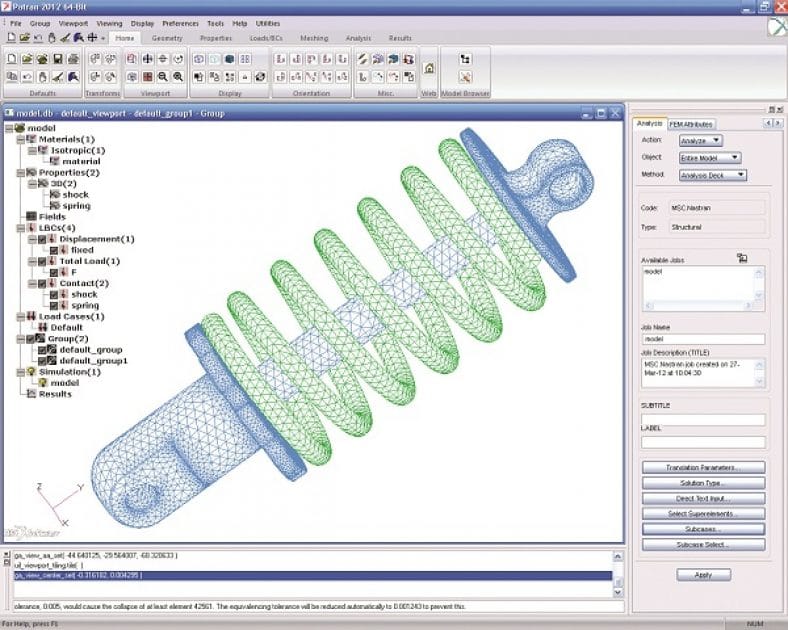Click Open database folder icon in Defaults group
788x630 pixels.
tap(27, 59)
